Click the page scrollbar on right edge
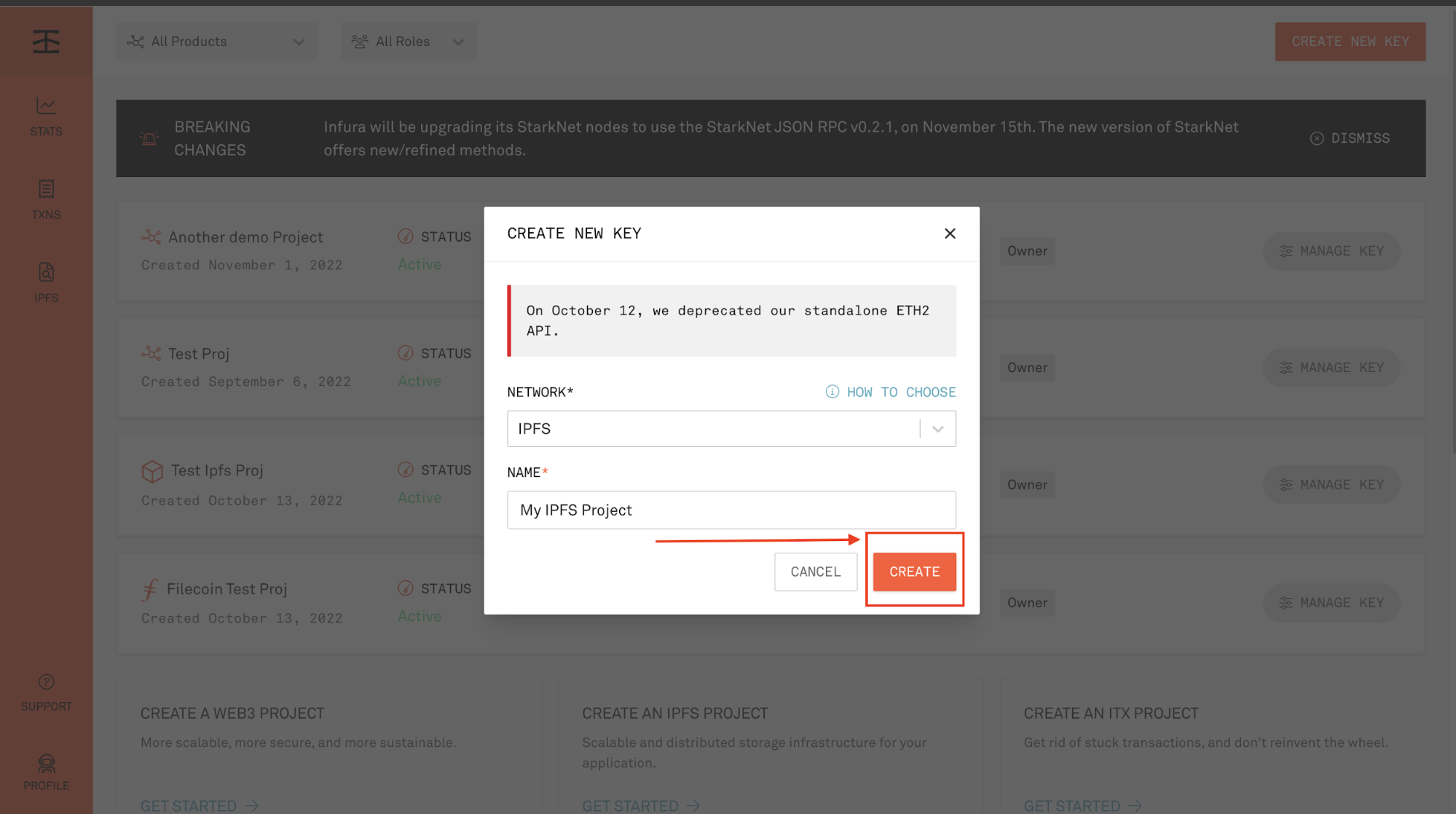 tap(1452, 233)
